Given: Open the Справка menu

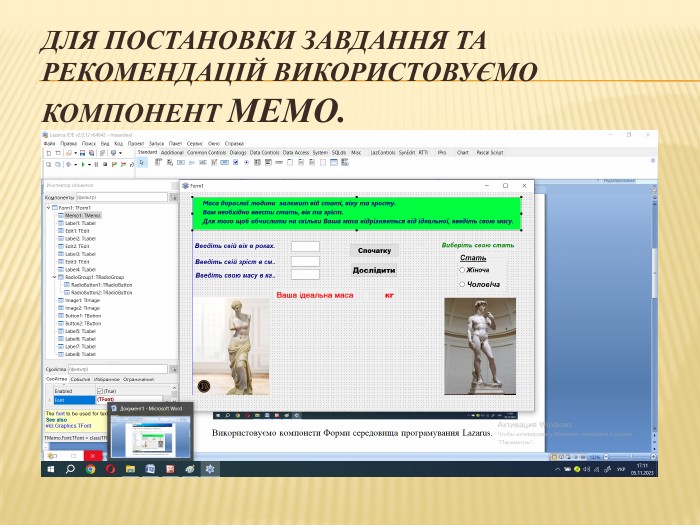Looking at the screenshot, I should coord(234,144).
